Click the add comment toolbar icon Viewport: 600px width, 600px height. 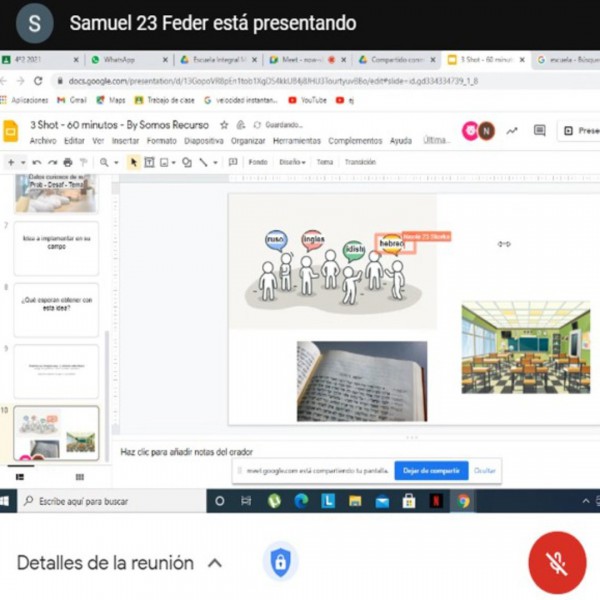[x=233, y=162]
